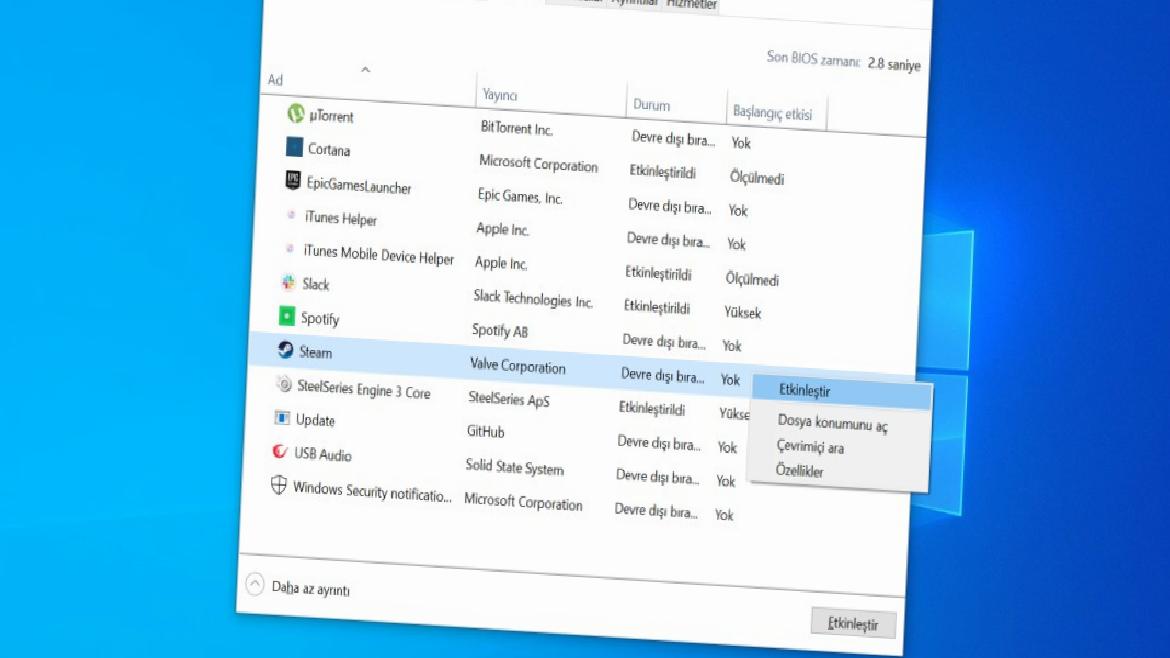Click the Update entry icon
The image size is (1170, 658).
pyautogui.click(x=281, y=418)
